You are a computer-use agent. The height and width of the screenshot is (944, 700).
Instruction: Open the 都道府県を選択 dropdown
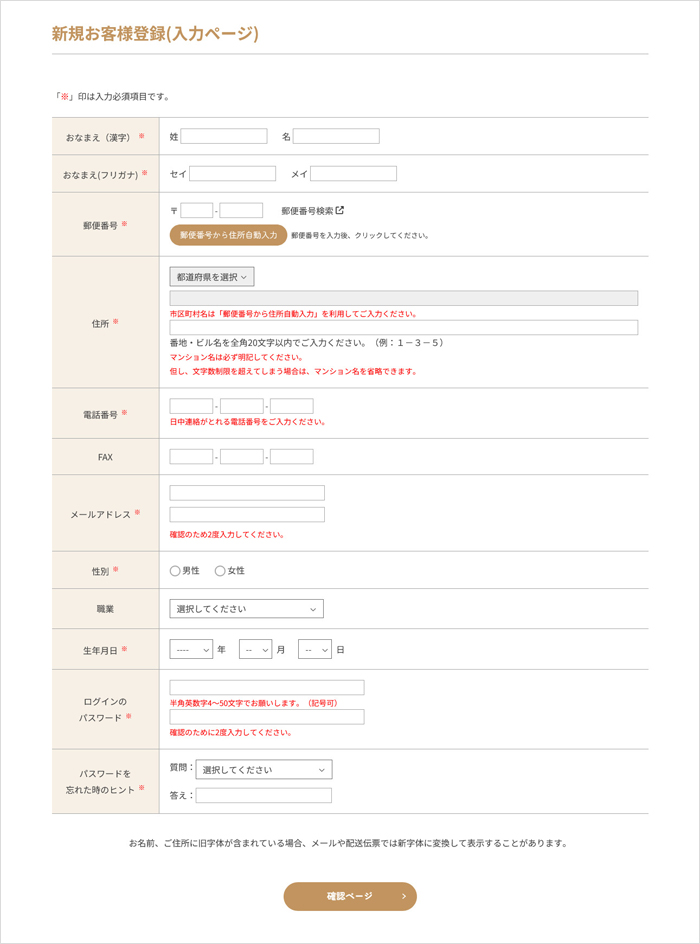click(212, 277)
